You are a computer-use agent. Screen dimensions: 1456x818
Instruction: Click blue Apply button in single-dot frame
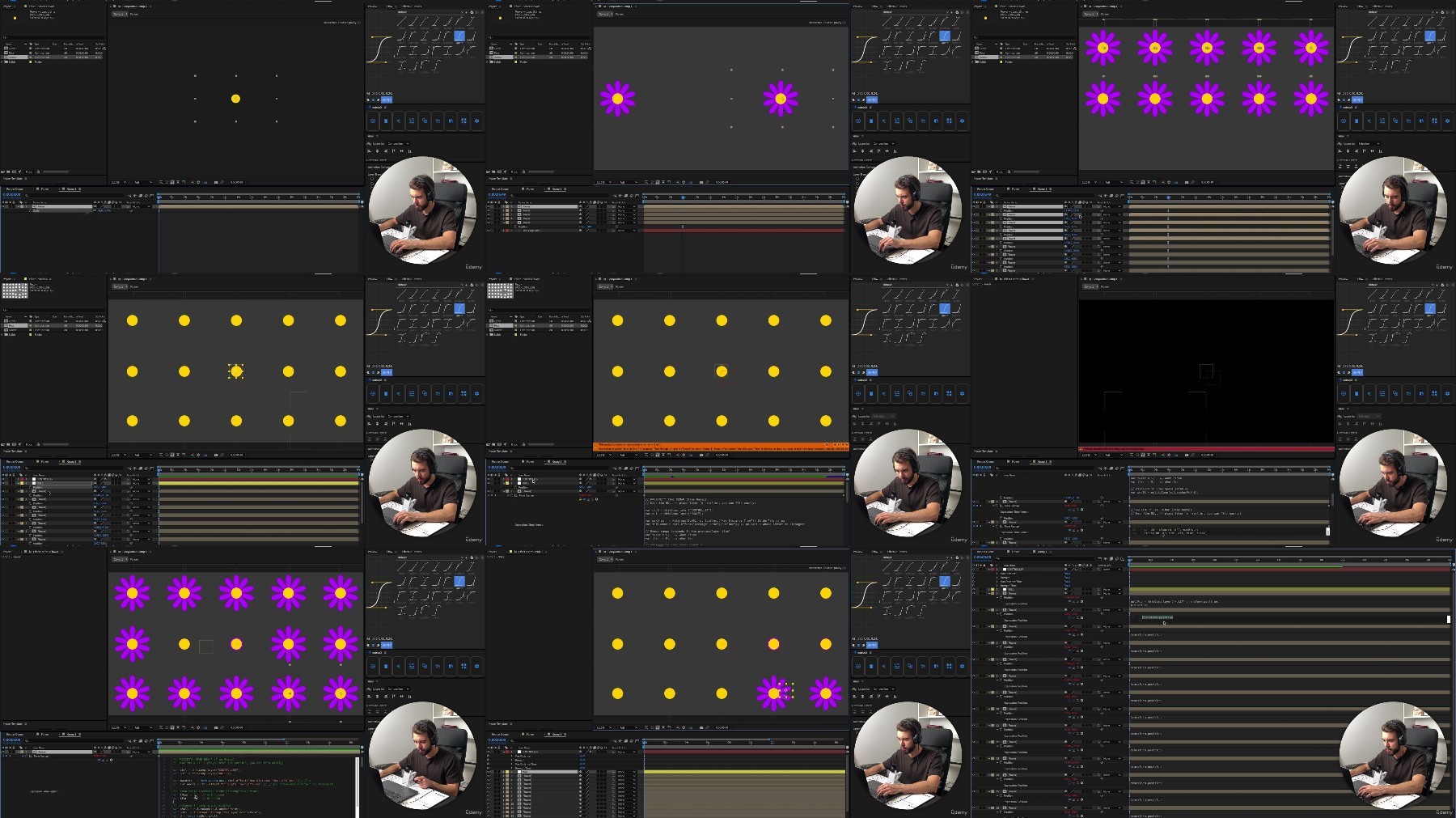coord(387,100)
